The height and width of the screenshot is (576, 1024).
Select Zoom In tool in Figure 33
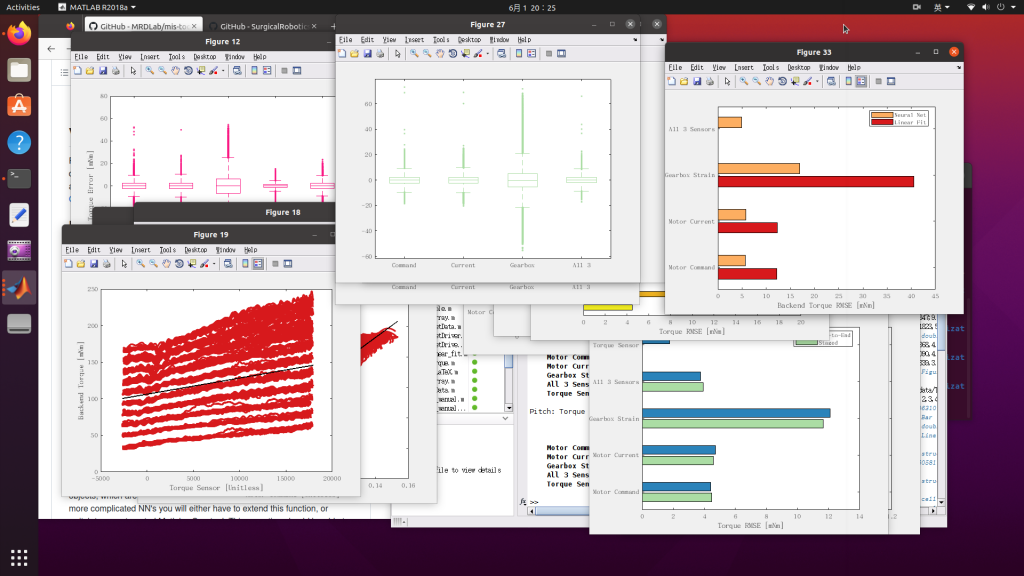click(x=744, y=82)
